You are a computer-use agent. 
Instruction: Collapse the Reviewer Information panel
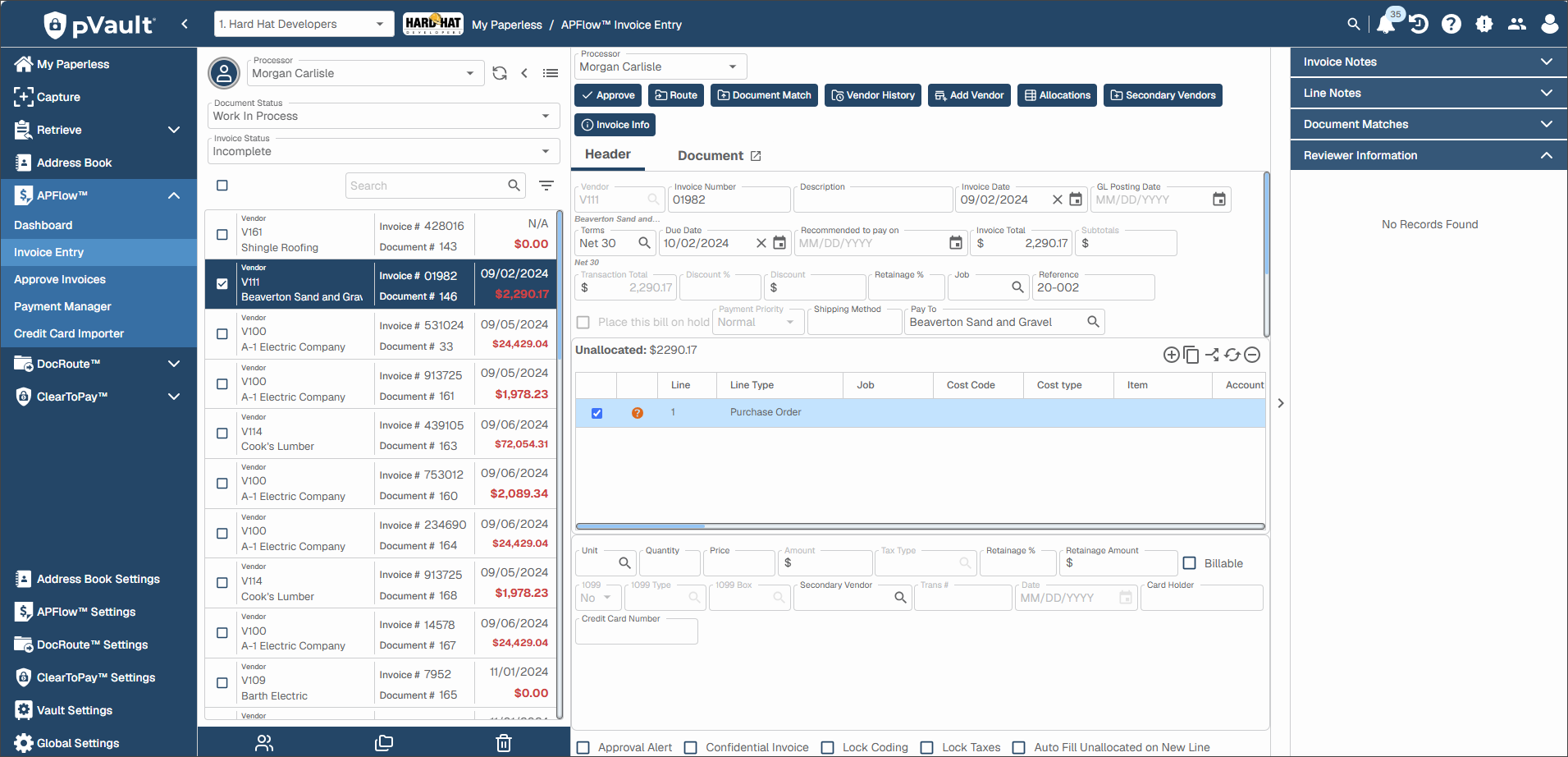[1429, 155]
